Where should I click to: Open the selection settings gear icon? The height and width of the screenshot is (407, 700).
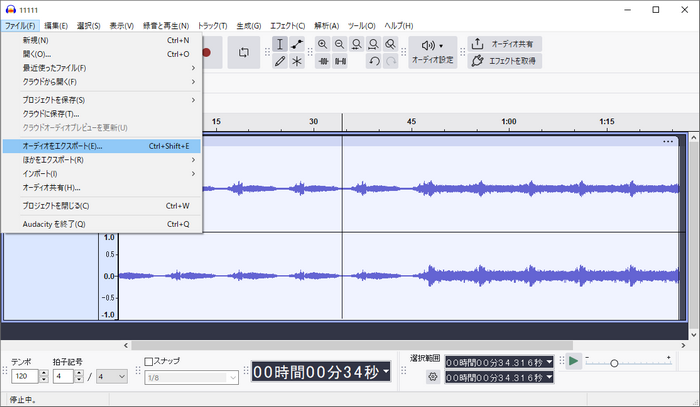click(433, 377)
